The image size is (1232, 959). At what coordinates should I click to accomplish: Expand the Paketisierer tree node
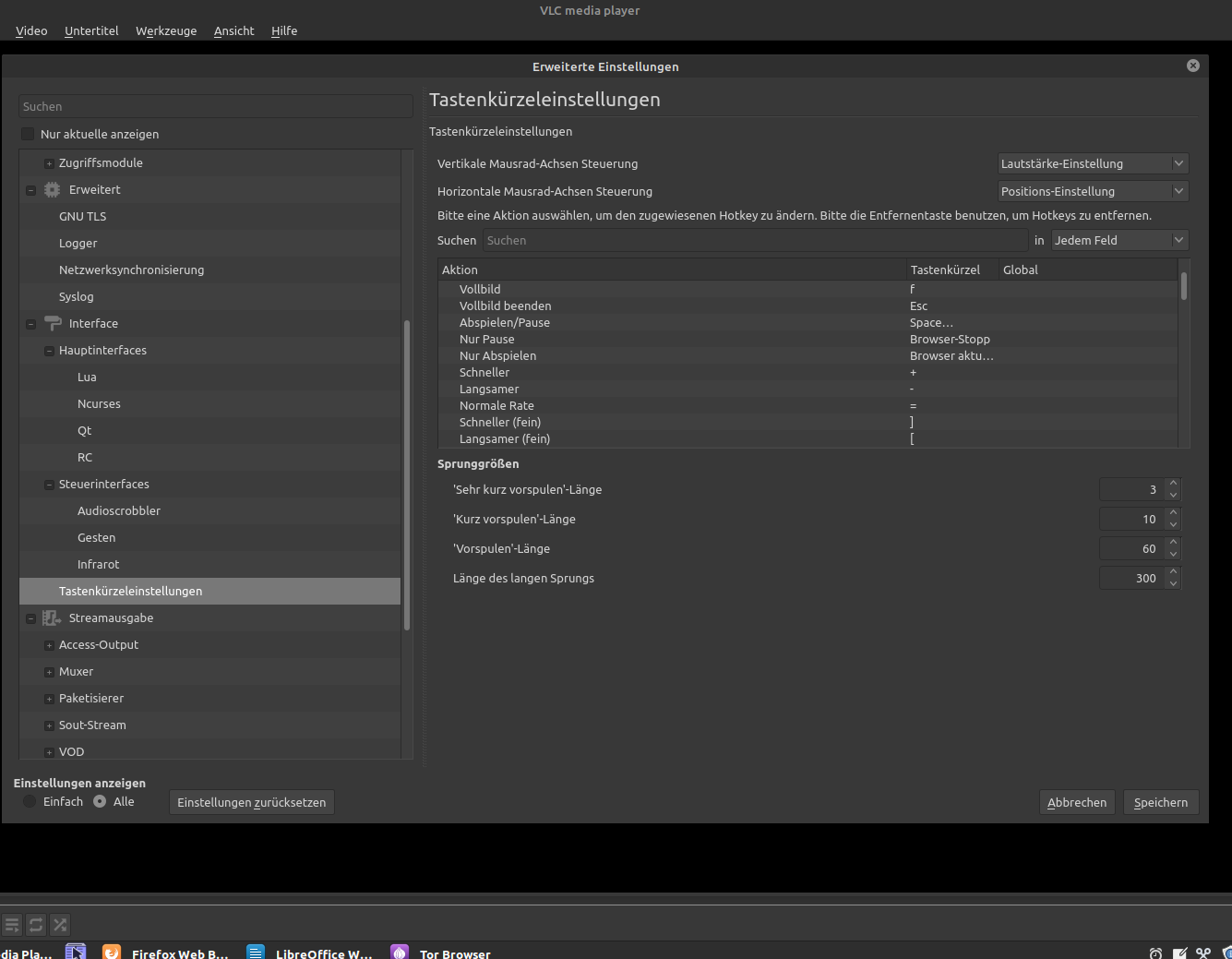49,699
